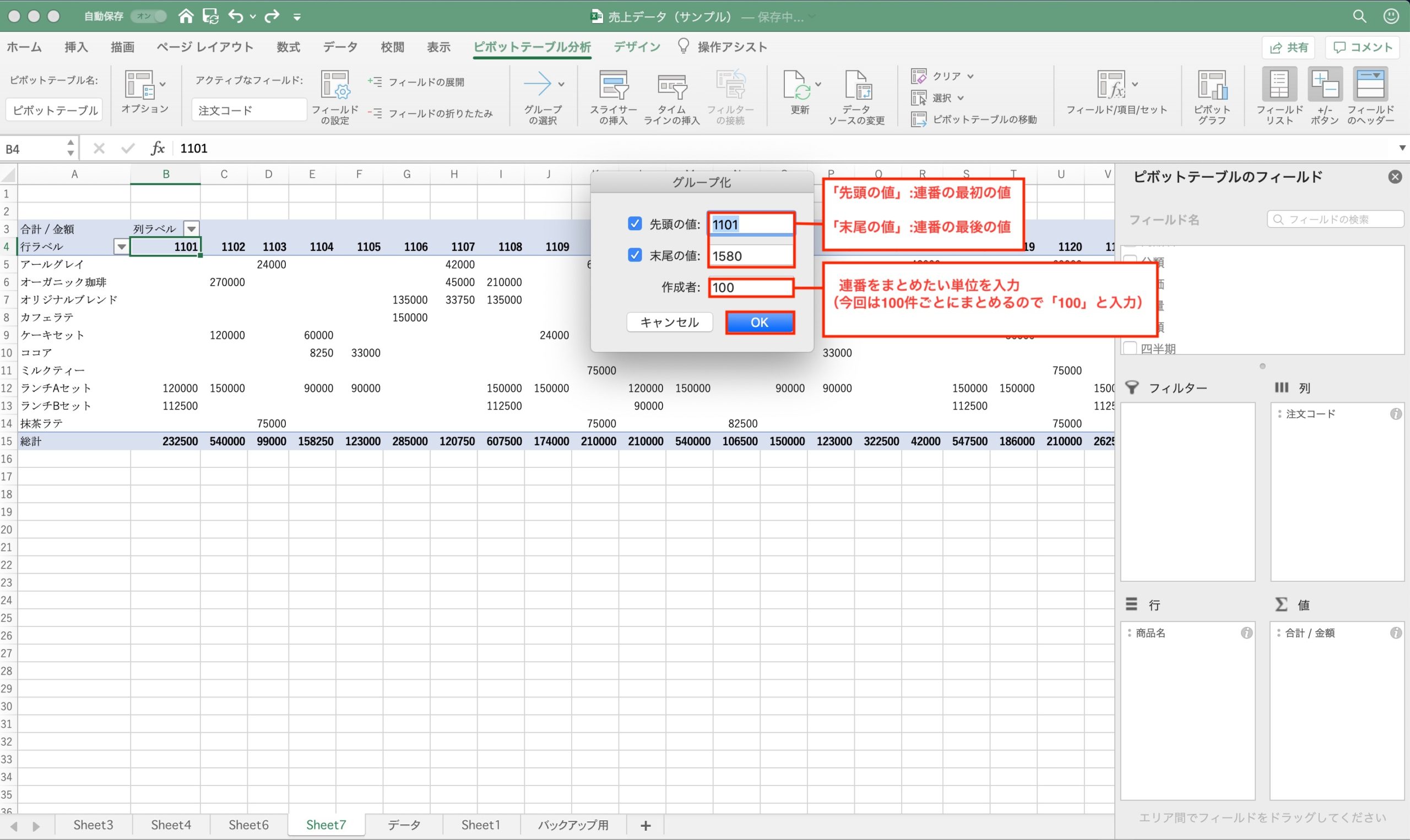Viewport: 1410px width, 840px height.
Task: Open the 列ラベル filter dropdown
Action: point(192,229)
